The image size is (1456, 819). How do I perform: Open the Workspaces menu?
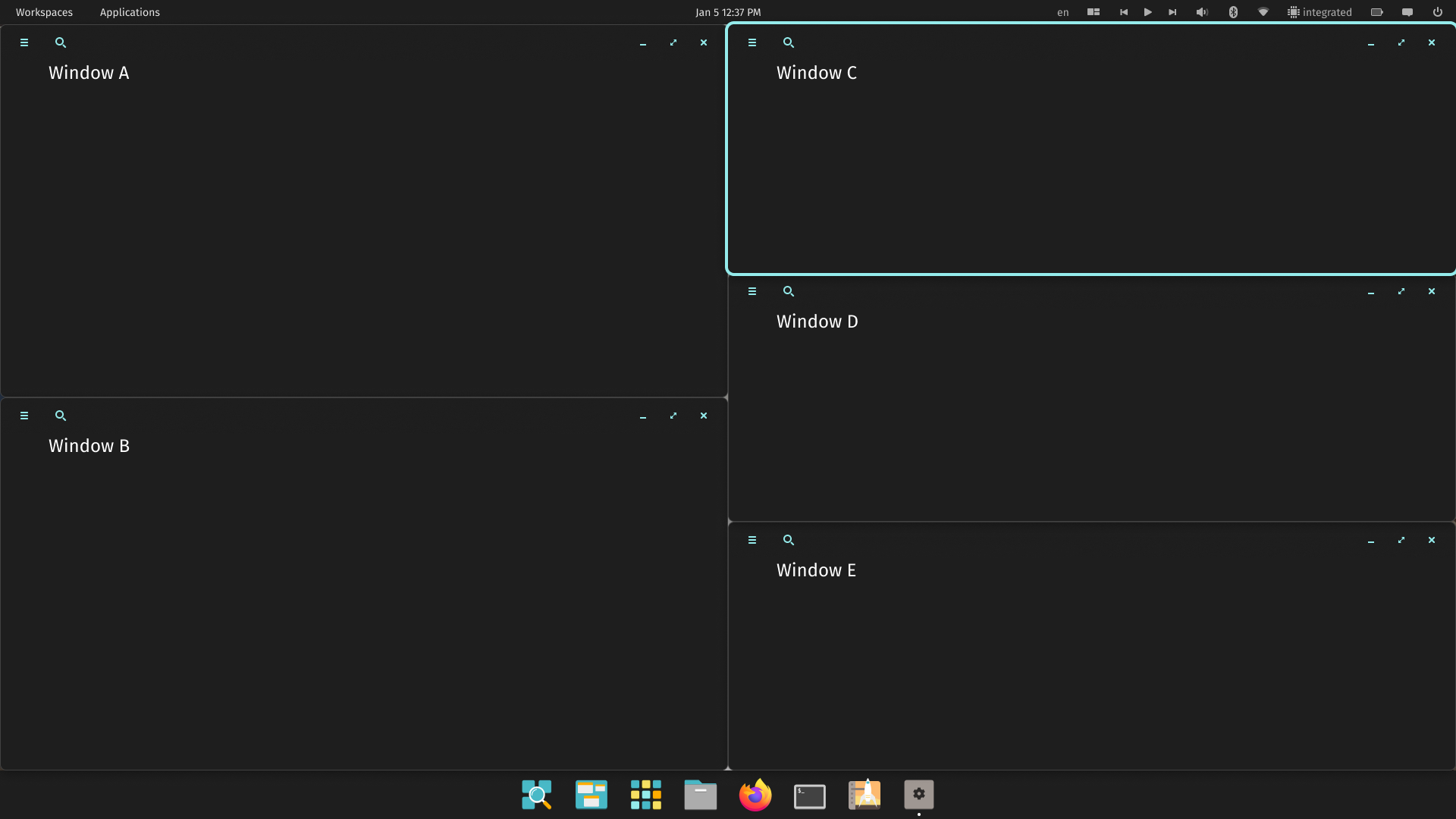(x=44, y=12)
